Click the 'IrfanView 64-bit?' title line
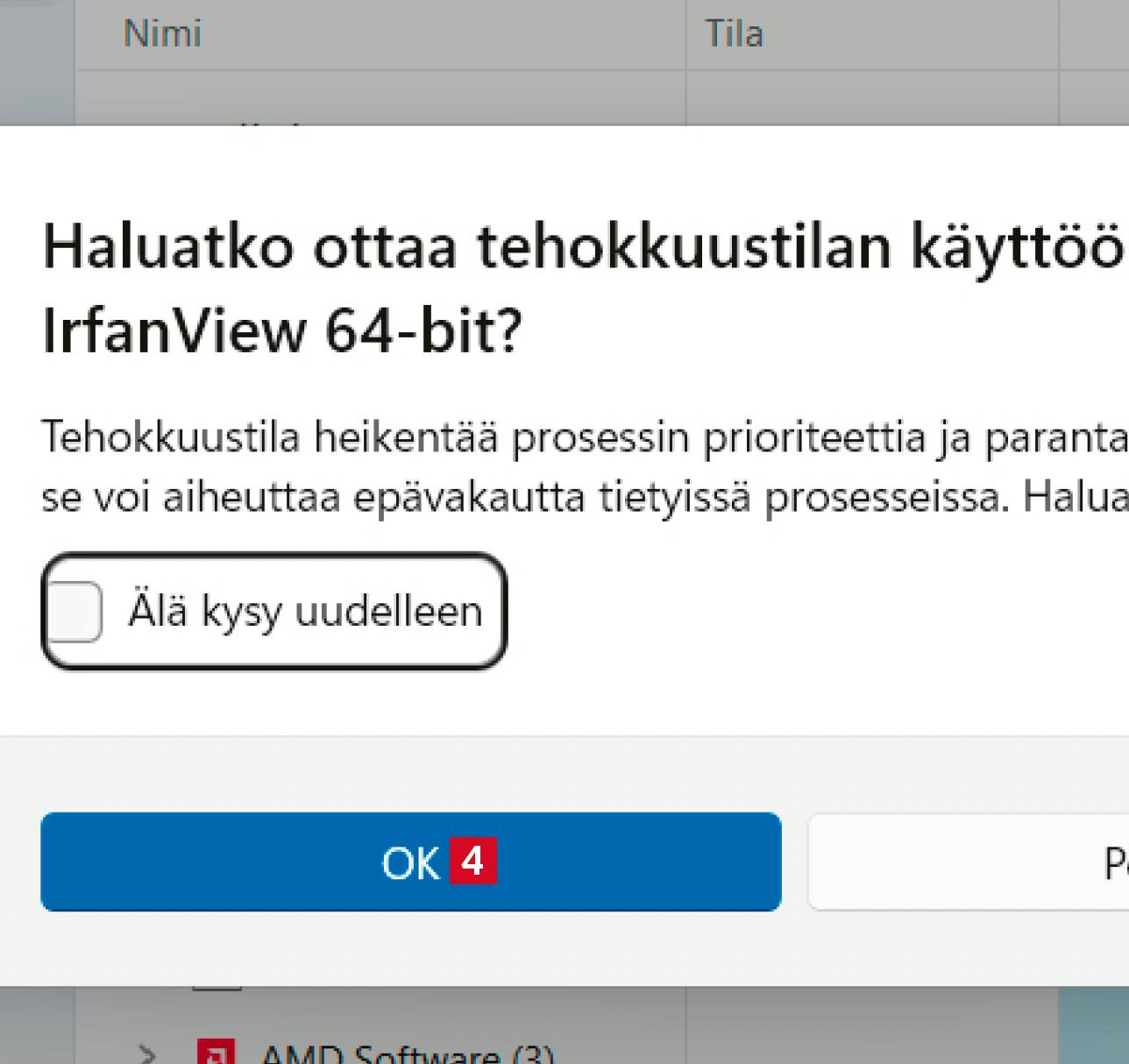The height and width of the screenshot is (1064, 1129). click(281, 331)
